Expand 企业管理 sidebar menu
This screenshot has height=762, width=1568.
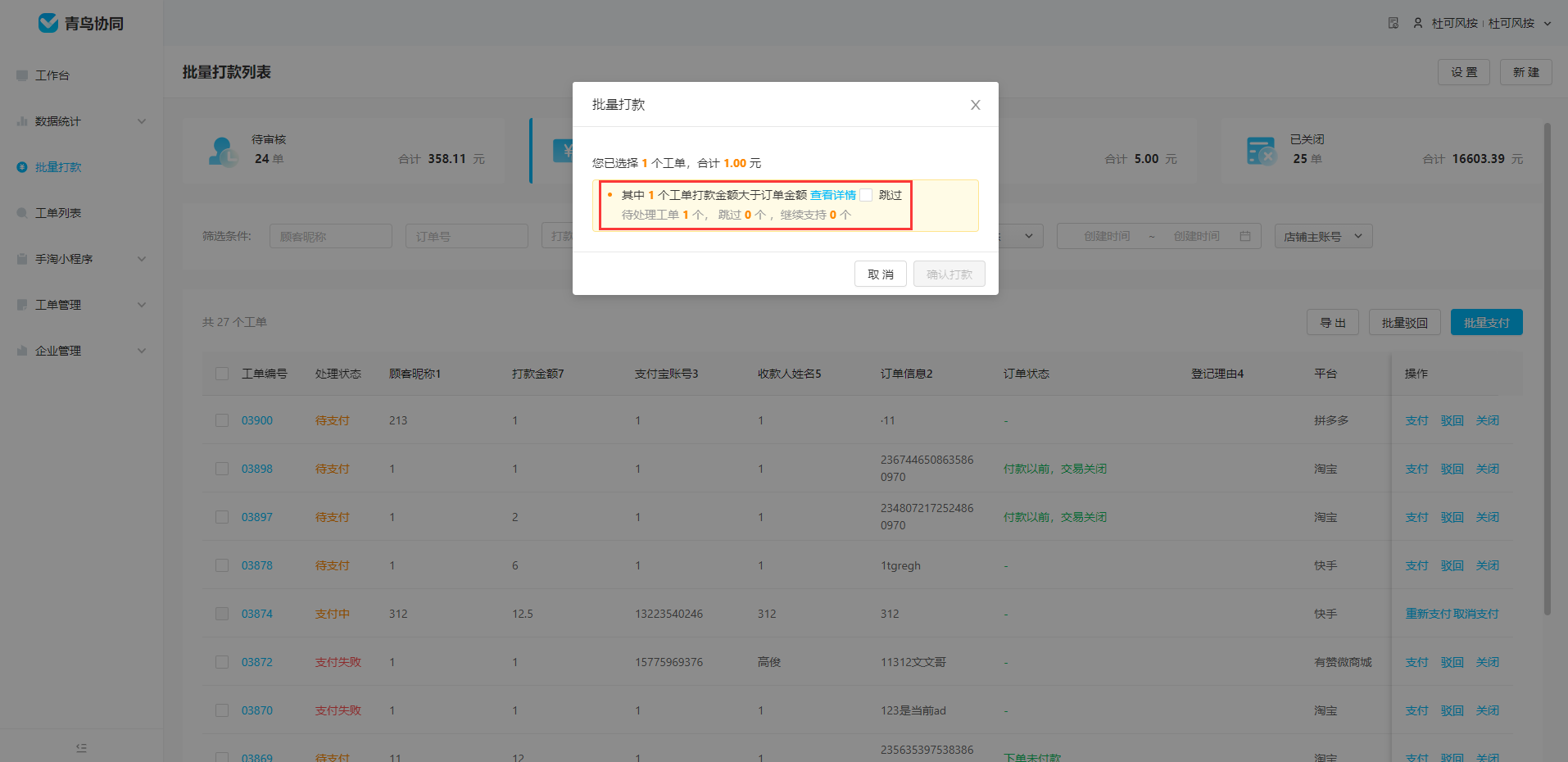coord(82,351)
